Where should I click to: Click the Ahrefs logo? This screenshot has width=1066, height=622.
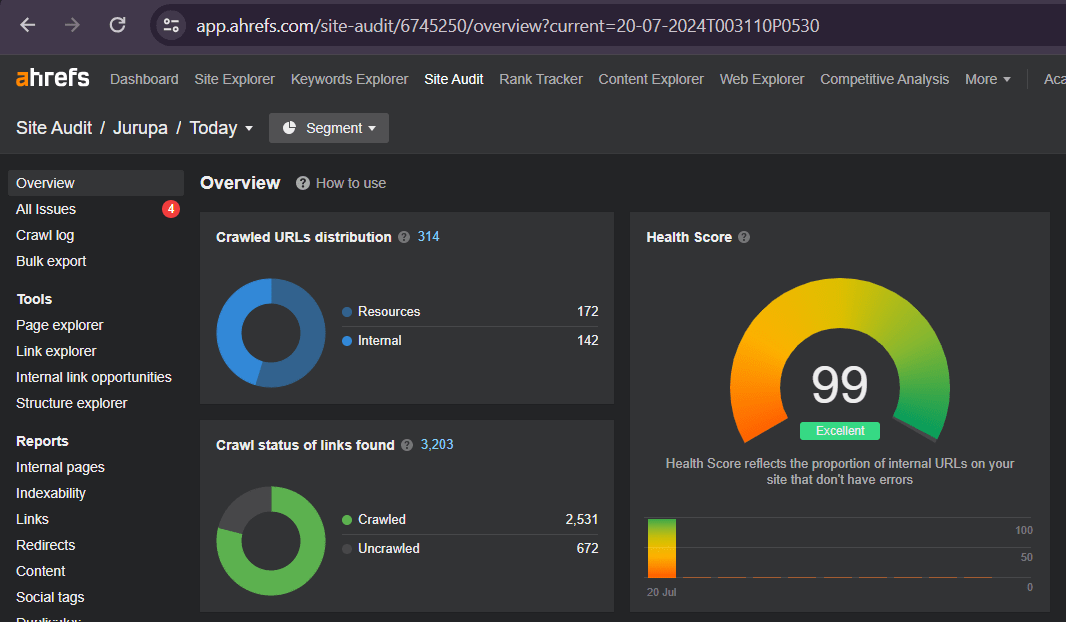point(52,78)
